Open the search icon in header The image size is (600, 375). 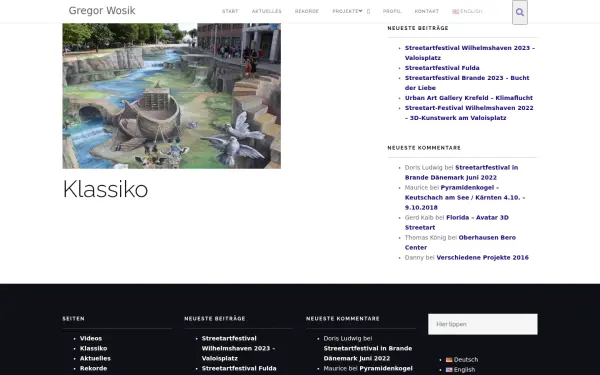point(520,12)
